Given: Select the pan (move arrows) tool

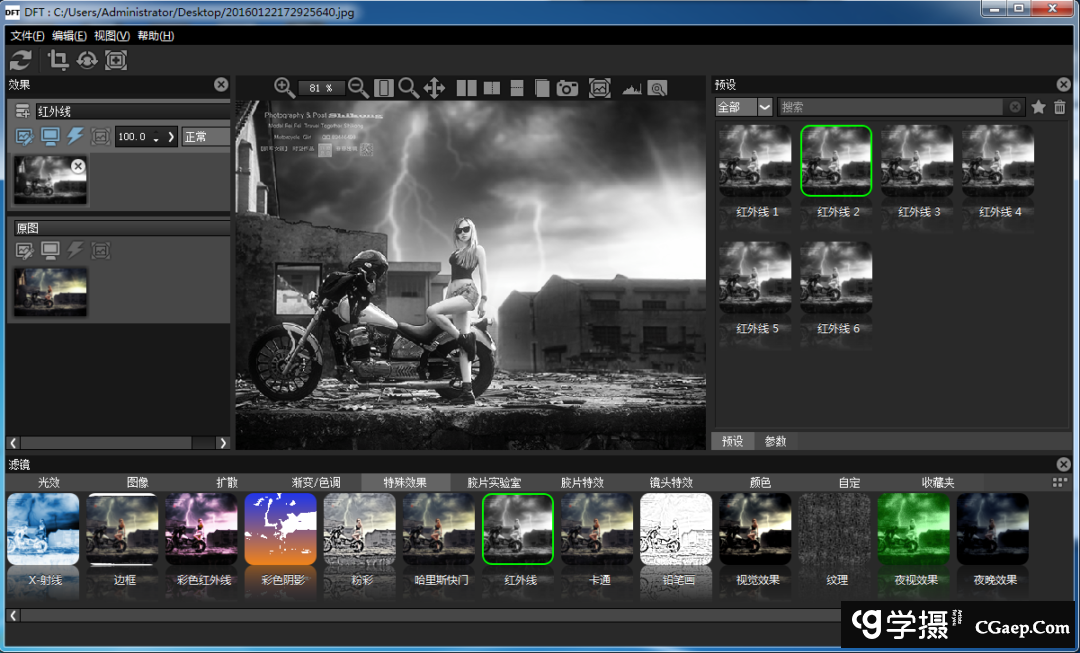Looking at the screenshot, I should click(x=434, y=88).
